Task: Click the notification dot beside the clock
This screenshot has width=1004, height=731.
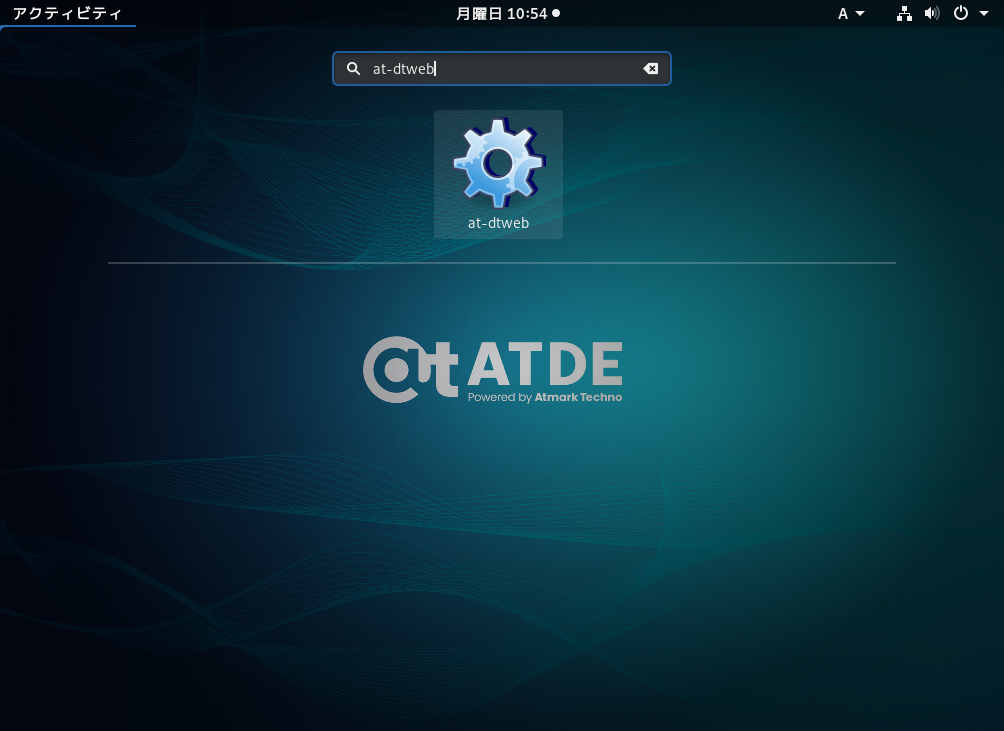Action: click(556, 13)
